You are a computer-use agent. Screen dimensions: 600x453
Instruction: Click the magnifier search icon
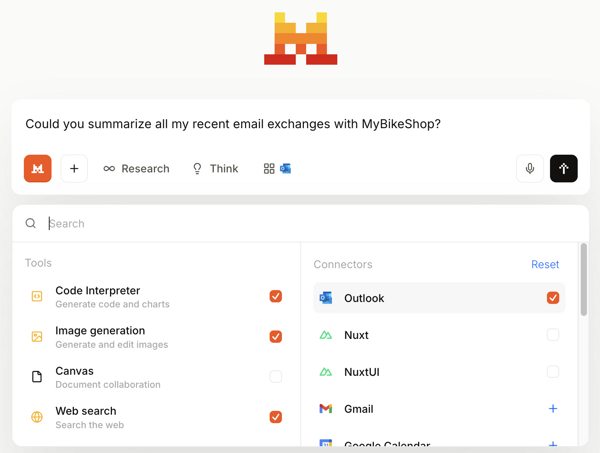(x=31, y=223)
